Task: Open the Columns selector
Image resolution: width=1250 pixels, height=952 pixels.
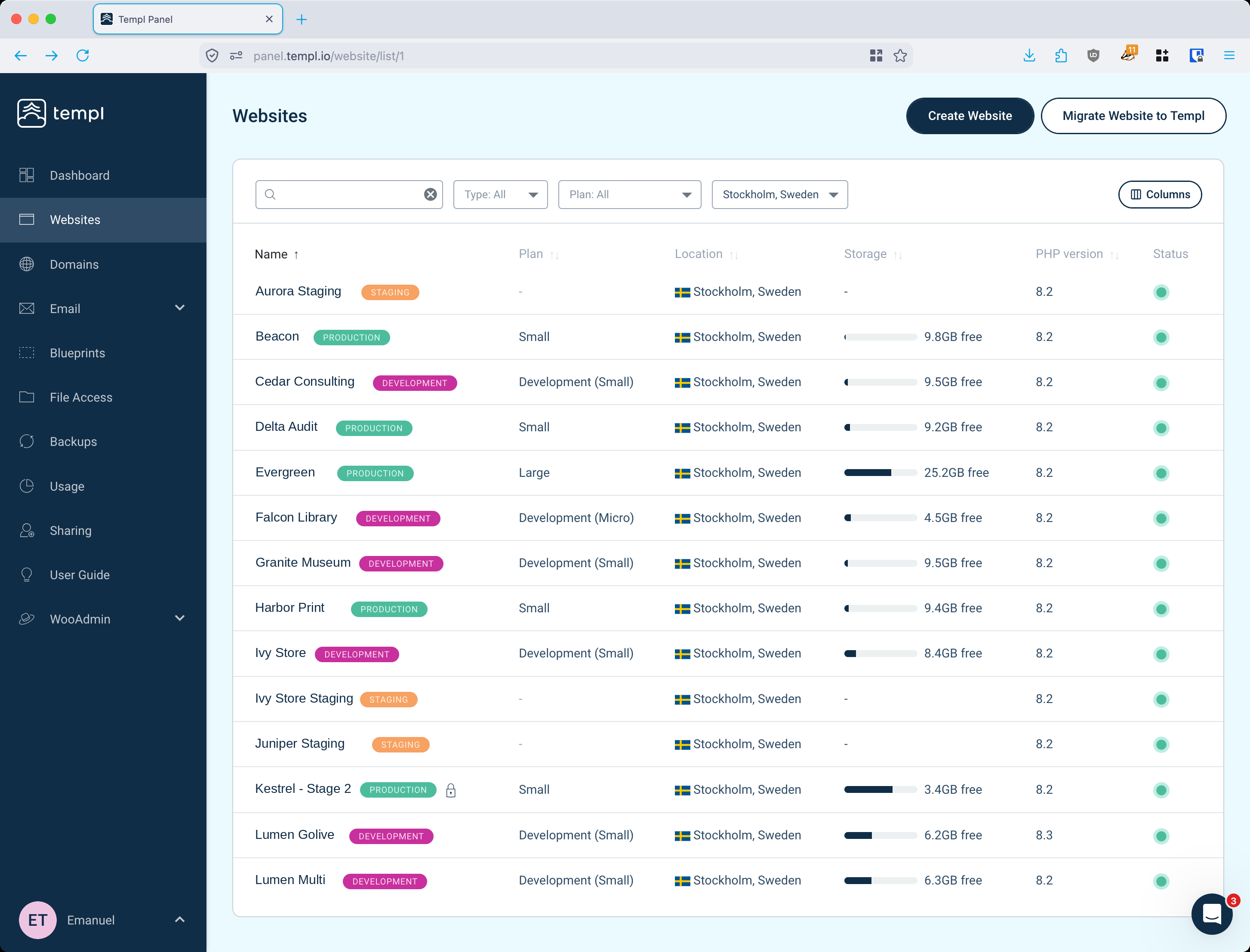Action: 1160,194
